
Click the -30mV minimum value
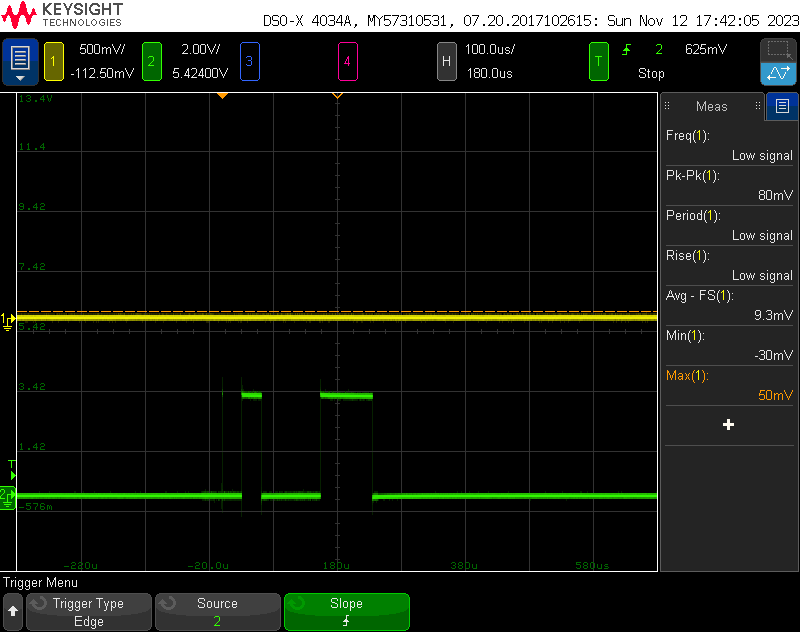pyautogui.click(x=773, y=356)
